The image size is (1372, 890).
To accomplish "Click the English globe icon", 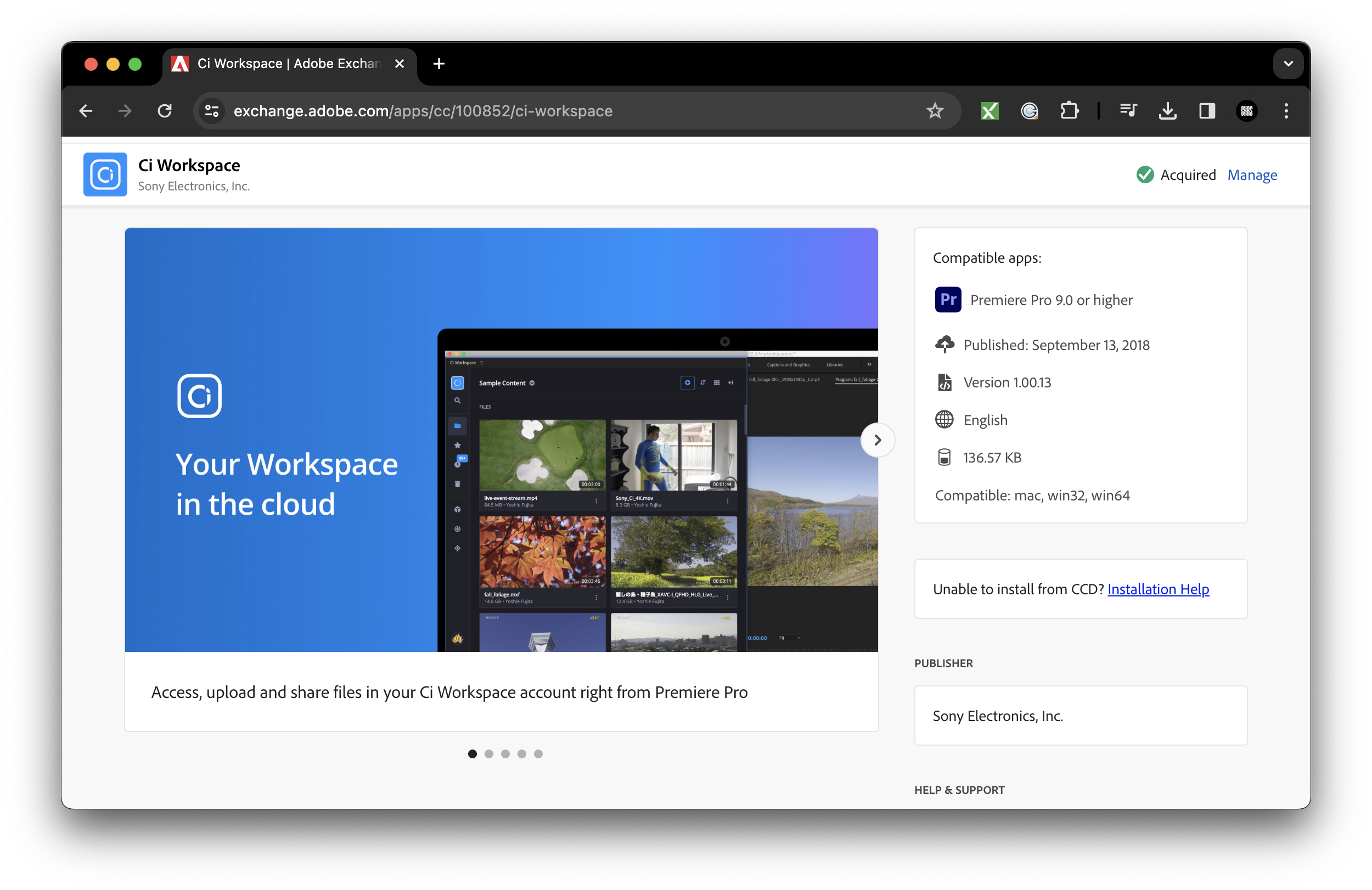I will pyautogui.click(x=944, y=420).
